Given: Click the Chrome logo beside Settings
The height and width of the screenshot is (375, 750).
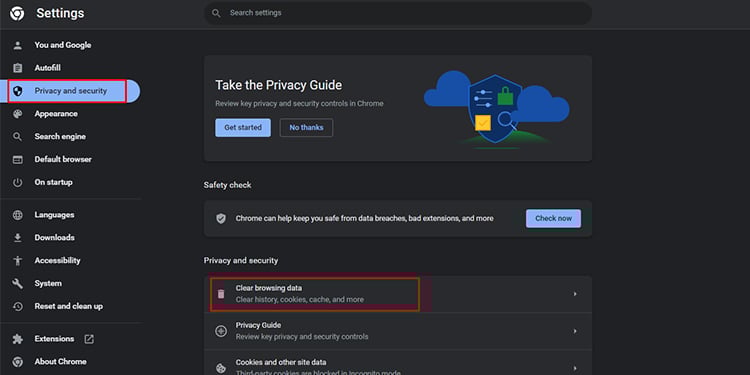Looking at the screenshot, I should tap(18, 13).
